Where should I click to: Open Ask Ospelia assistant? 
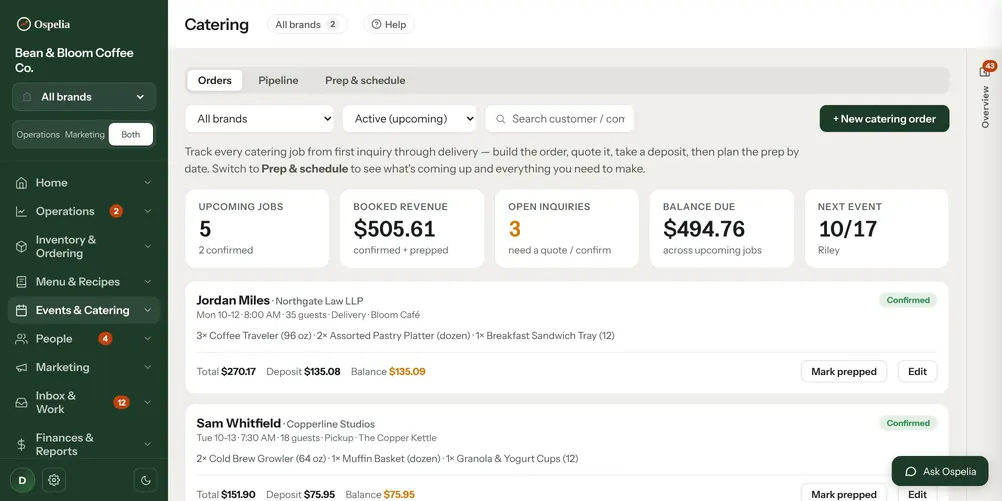tap(940, 472)
